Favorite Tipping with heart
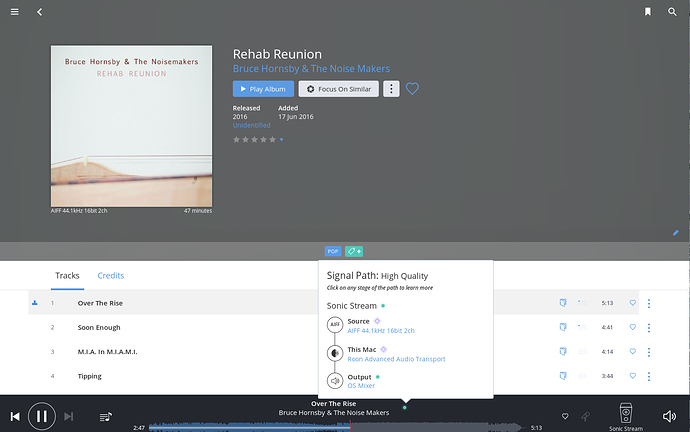690x432 pixels. (x=632, y=376)
